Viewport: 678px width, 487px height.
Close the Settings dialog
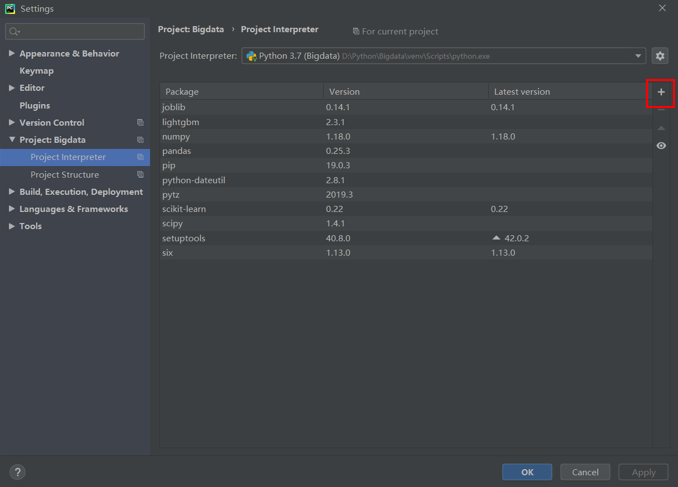(x=662, y=8)
